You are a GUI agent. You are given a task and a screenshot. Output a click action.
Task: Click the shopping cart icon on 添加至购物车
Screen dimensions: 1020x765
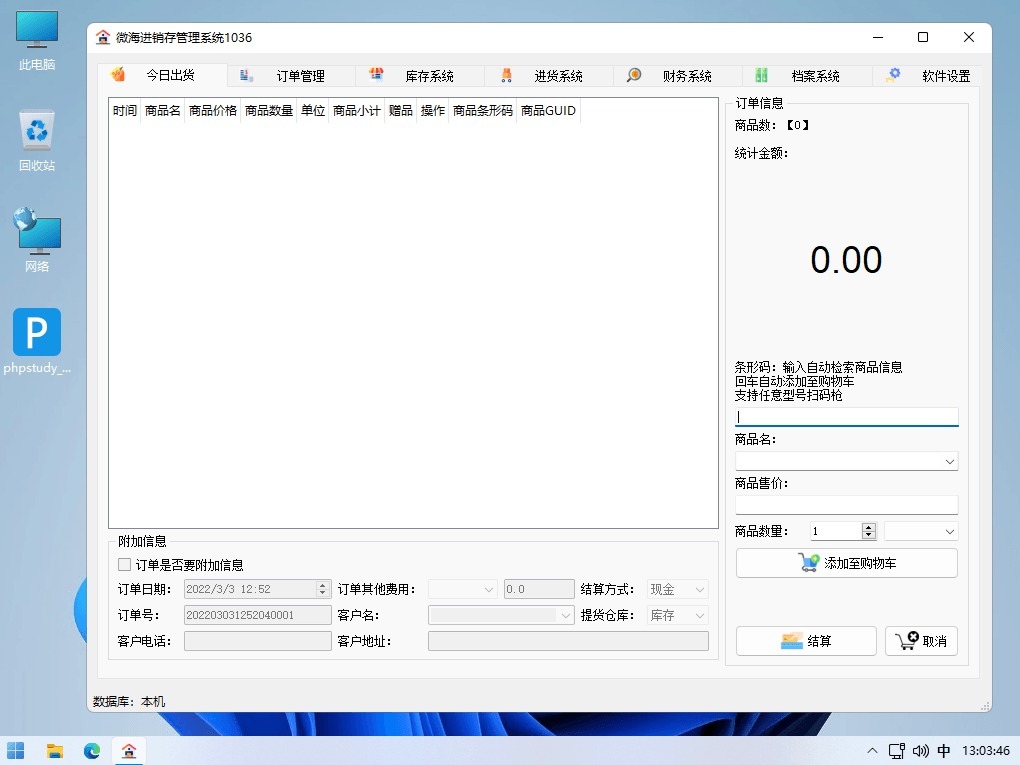tap(810, 562)
